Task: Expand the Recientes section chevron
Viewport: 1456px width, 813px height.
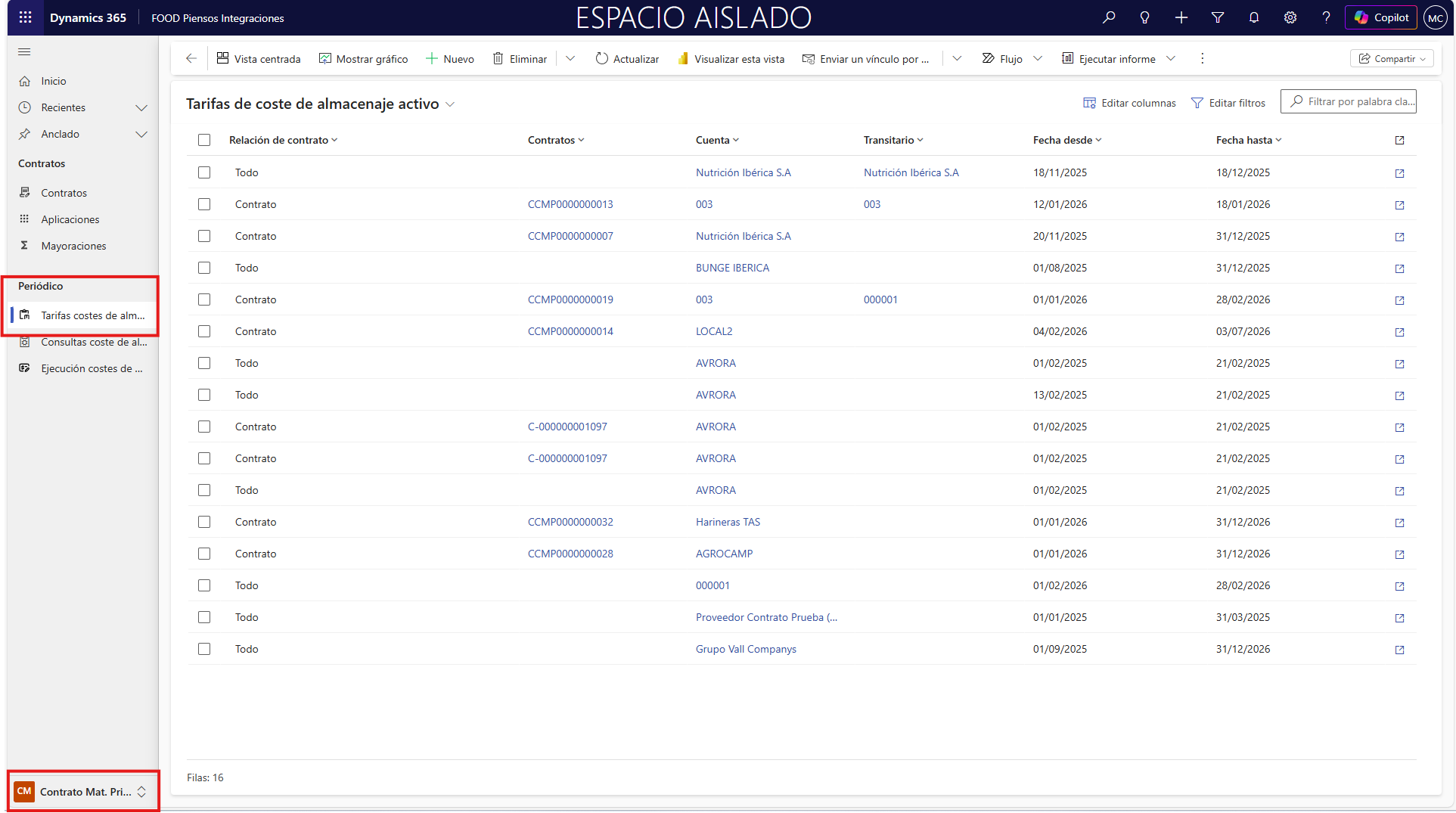Action: click(x=141, y=108)
